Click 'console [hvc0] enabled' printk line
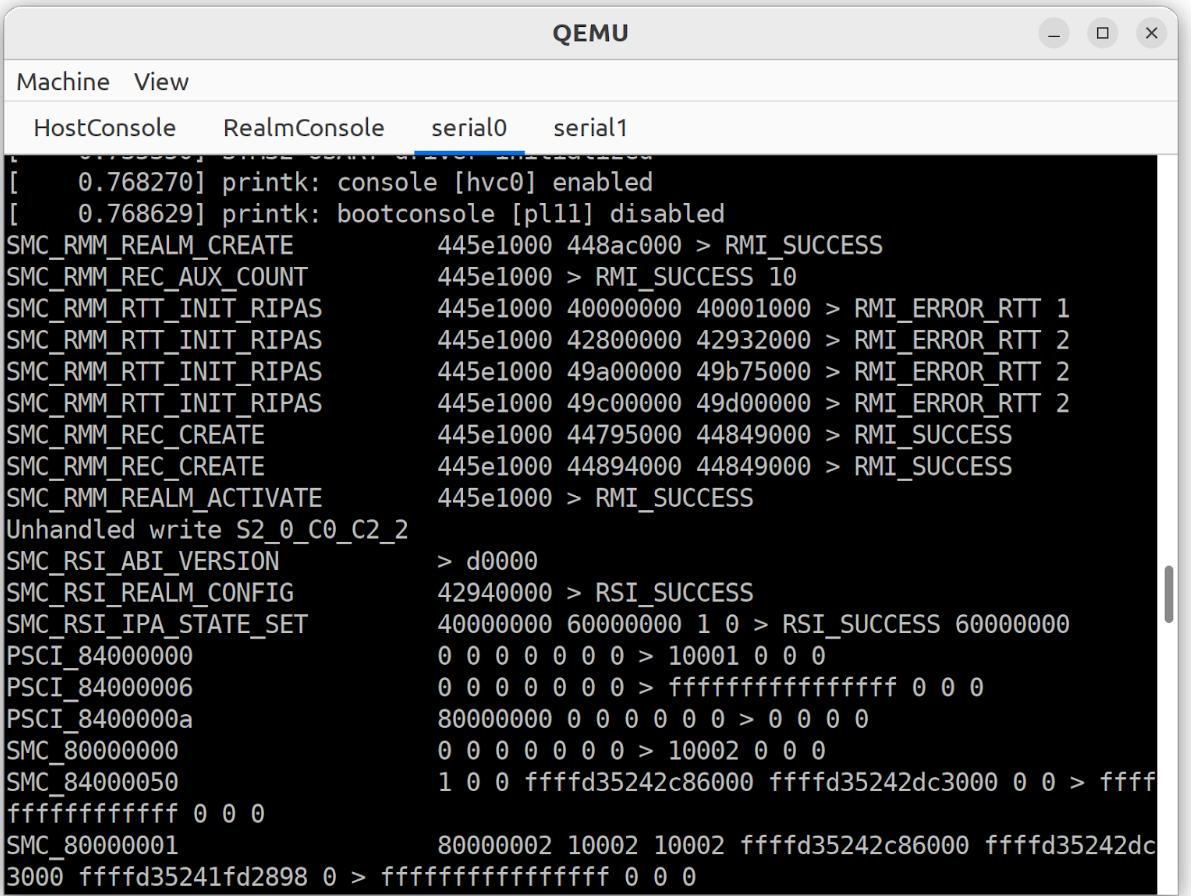Image resolution: width=1191 pixels, height=896 pixels. coord(330,182)
